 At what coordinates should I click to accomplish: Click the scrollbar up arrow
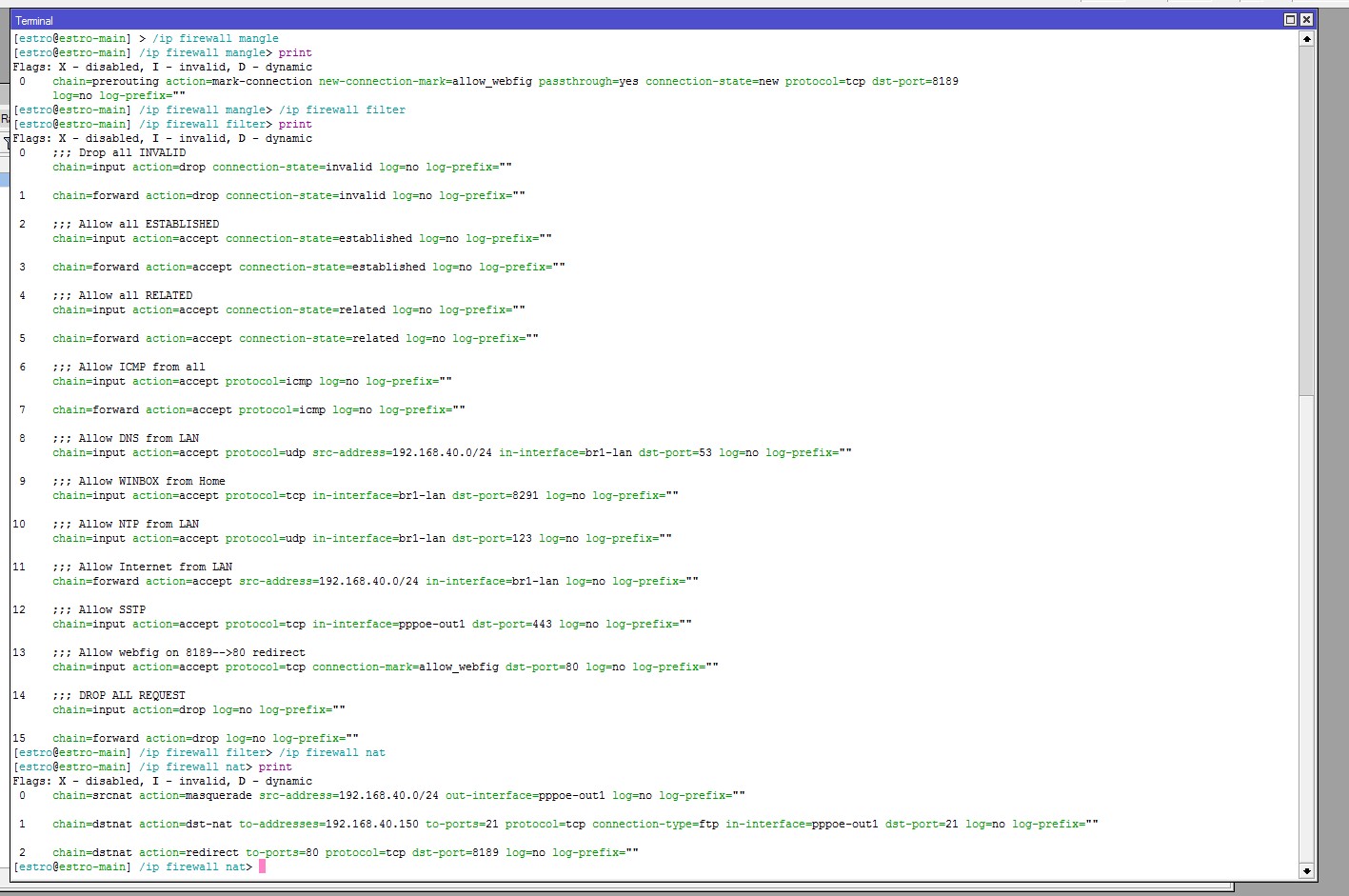1307,39
